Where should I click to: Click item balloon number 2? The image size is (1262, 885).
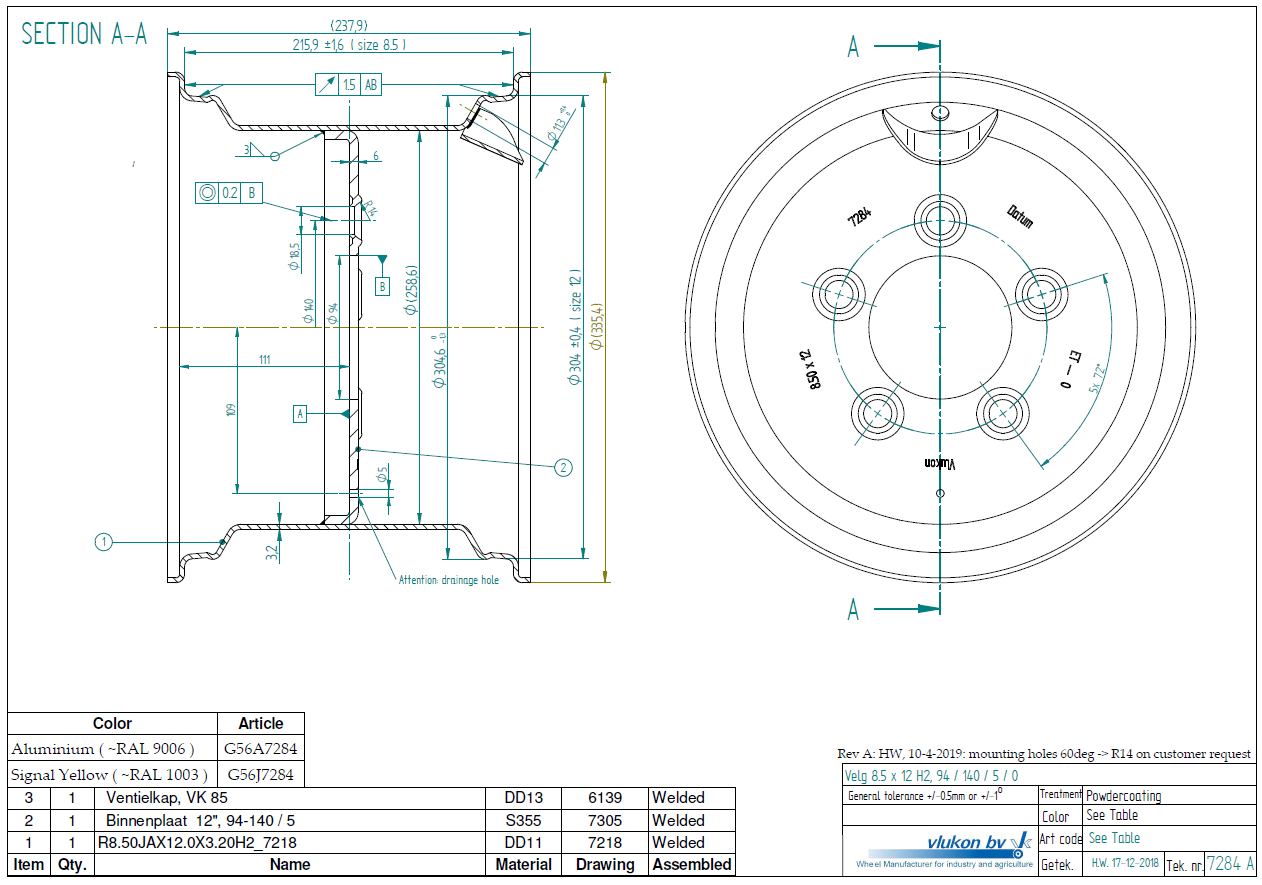(x=563, y=467)
